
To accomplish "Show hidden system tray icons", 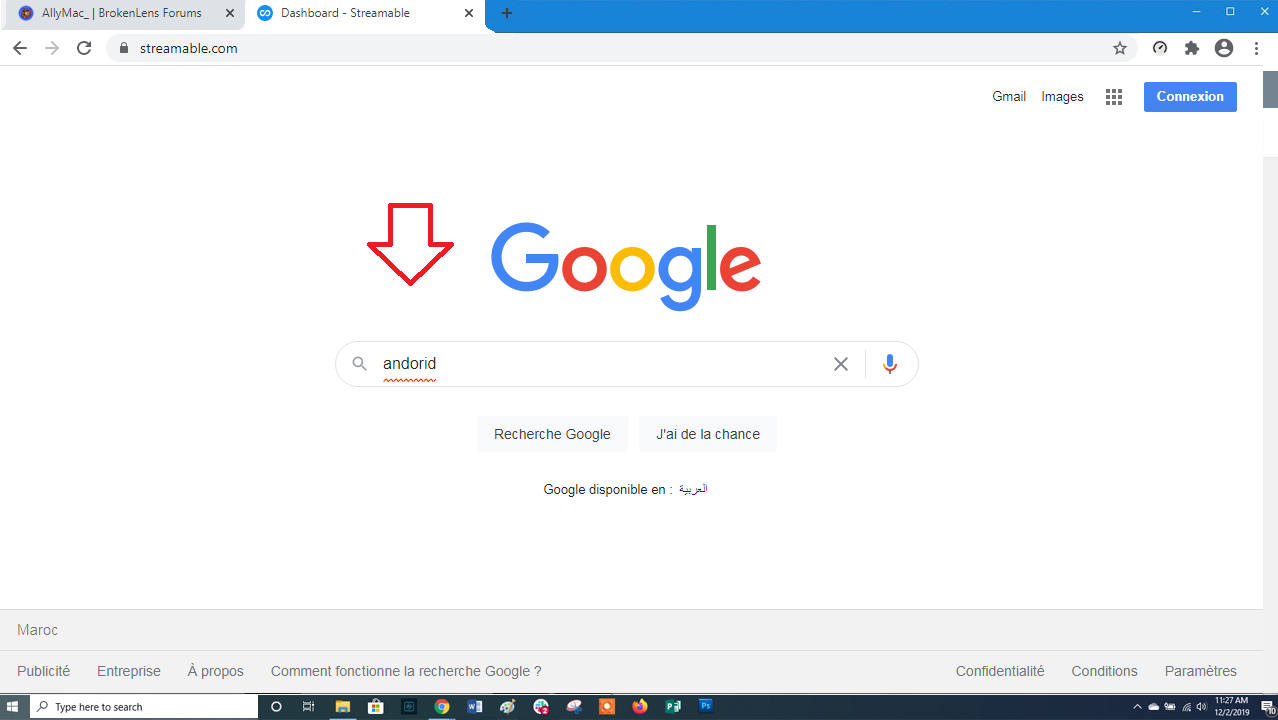I will pos(1137,706).
